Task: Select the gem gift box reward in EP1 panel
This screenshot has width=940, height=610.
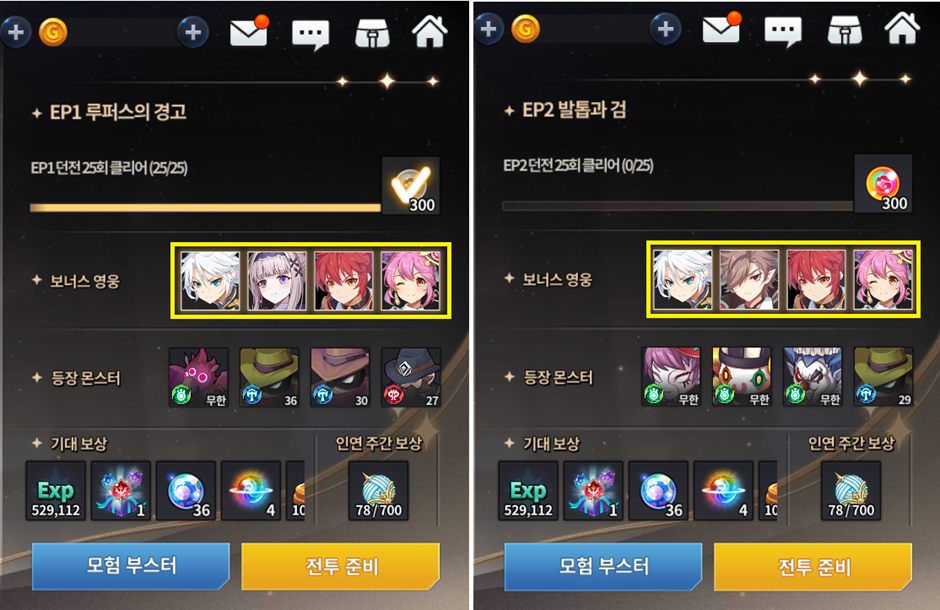Action: tap(120, 491)
